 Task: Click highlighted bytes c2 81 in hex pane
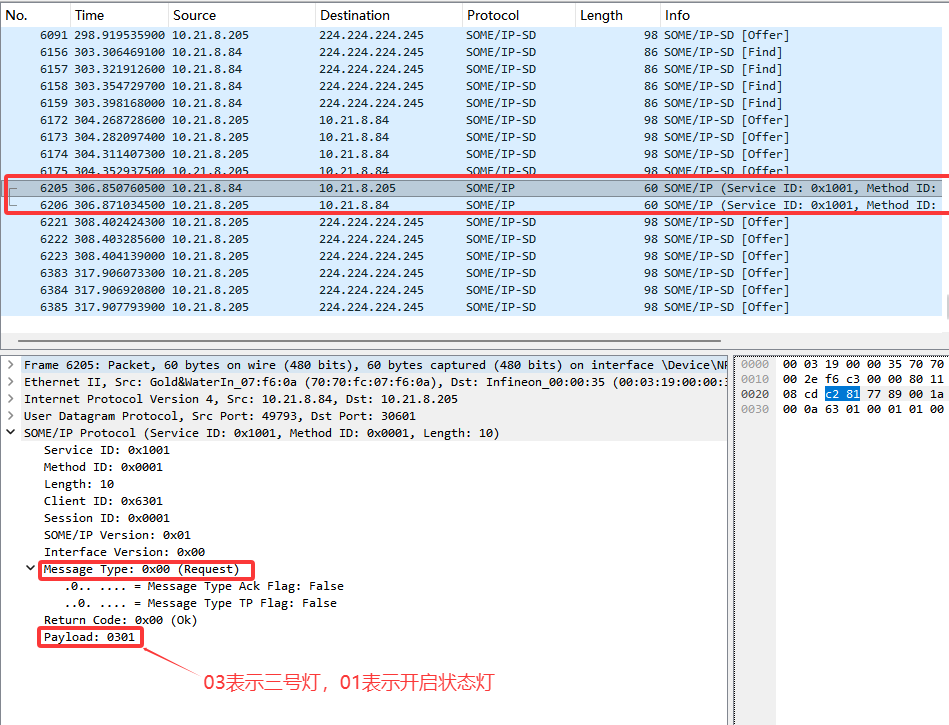coord(842,394)
